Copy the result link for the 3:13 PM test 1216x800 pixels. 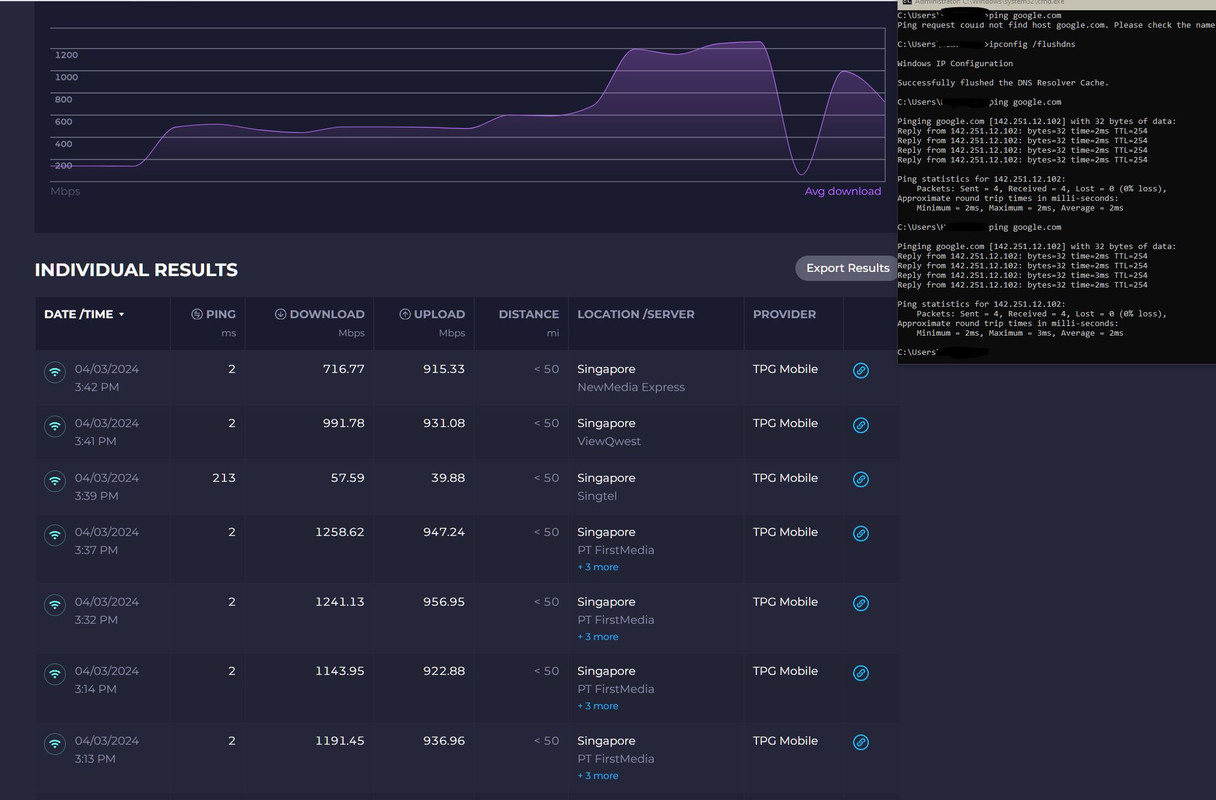pyautogui.click(x=860, y=743)
